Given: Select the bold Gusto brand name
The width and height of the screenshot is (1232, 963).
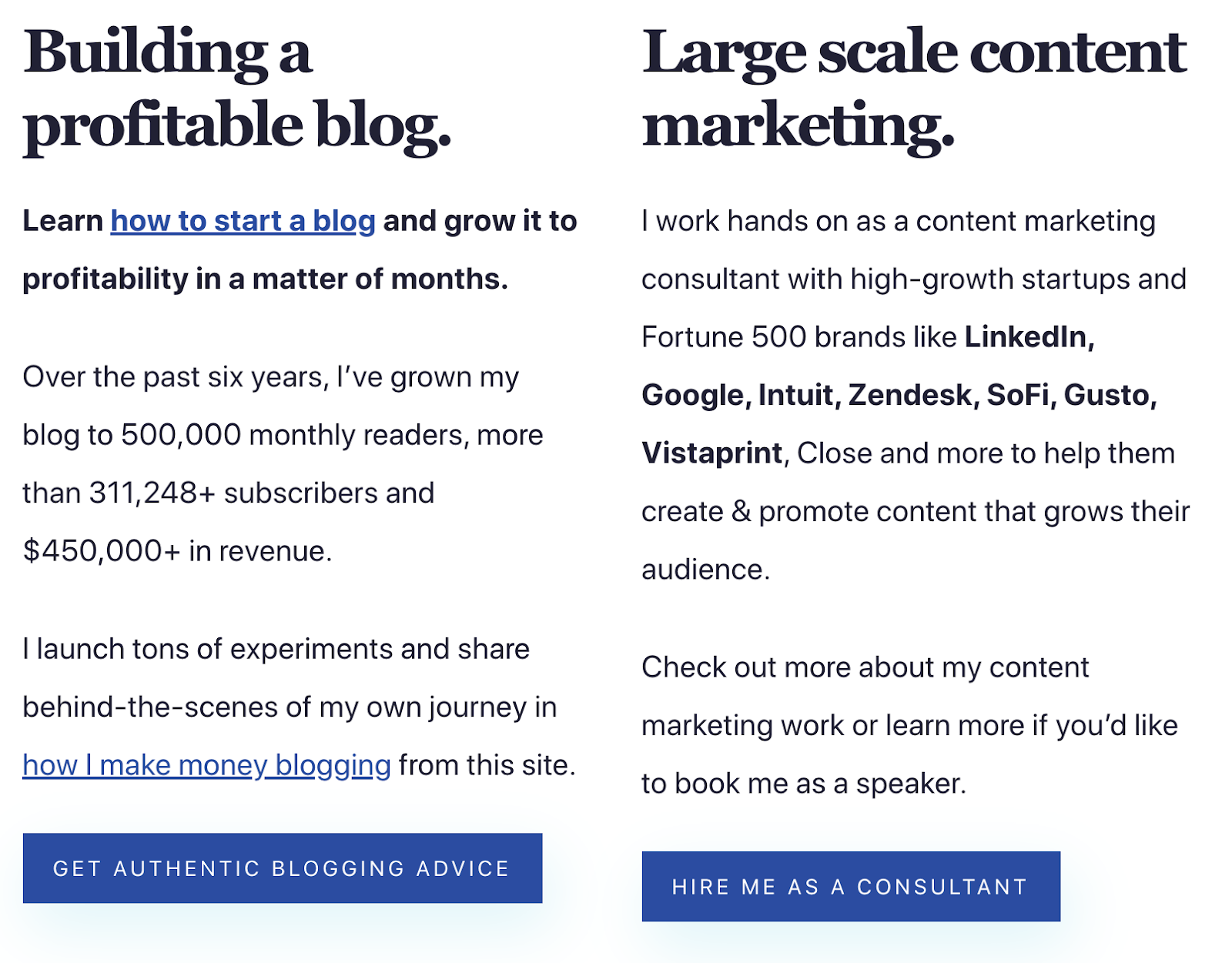Looking at the screenshot, I should [x=1109, y=396].
